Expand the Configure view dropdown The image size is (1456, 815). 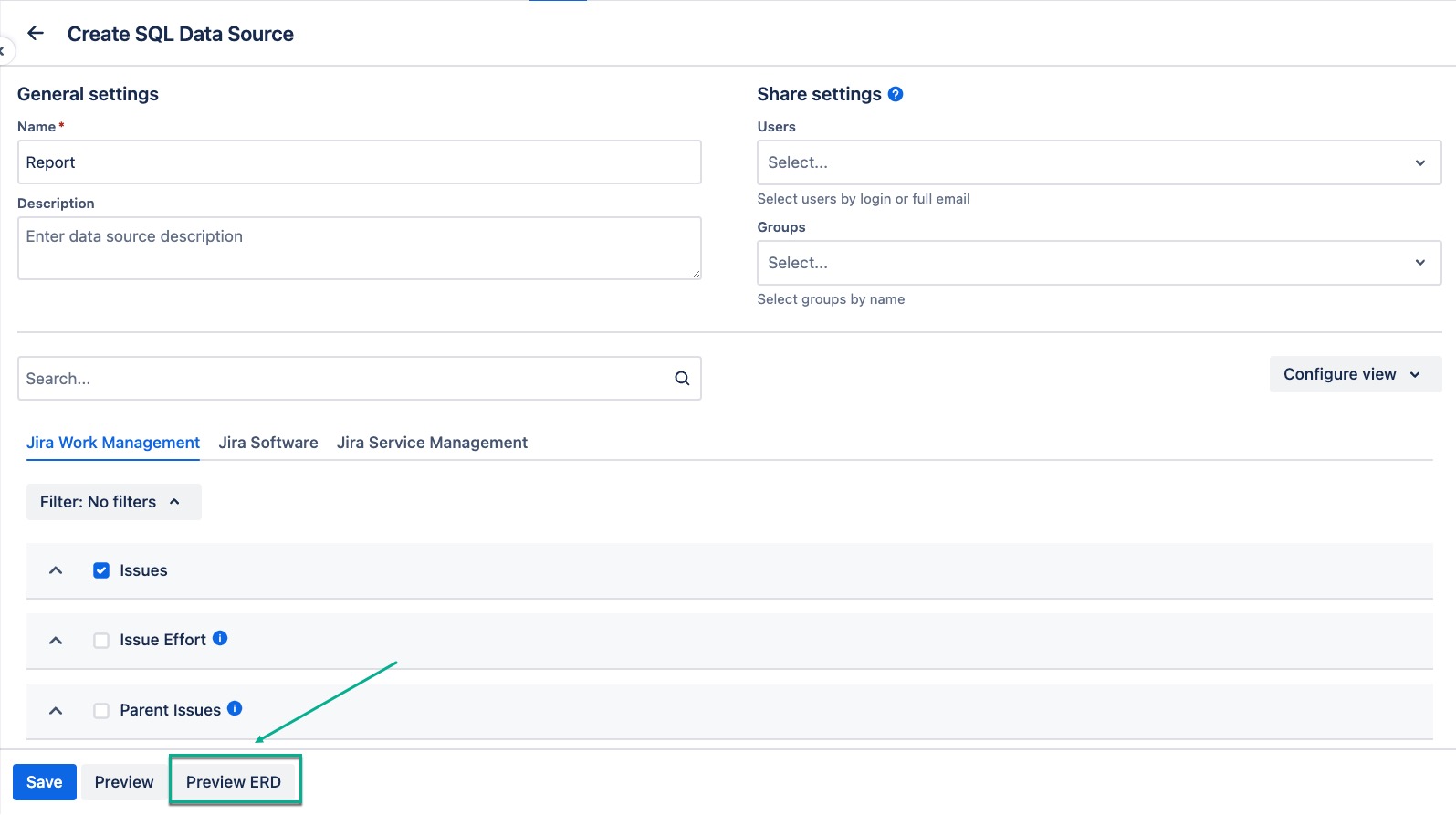(1354, 374)
